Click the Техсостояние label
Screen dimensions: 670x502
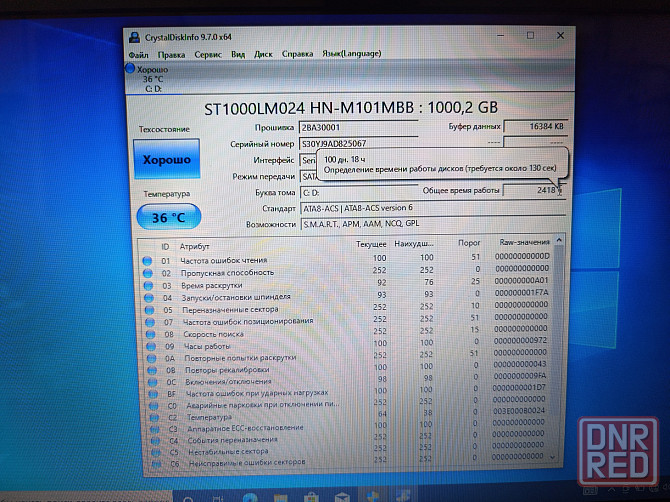click(x=164, y=129)
